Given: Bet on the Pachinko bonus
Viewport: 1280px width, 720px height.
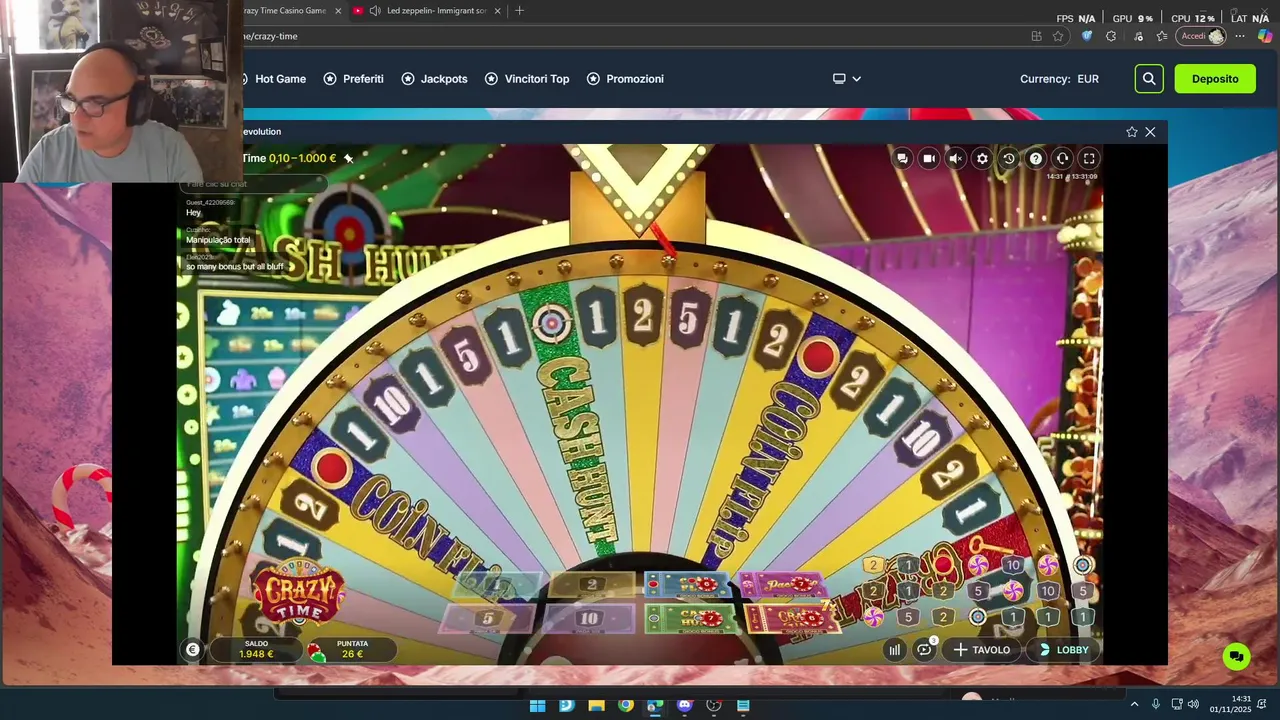Looking at the screenshot, I should [785, 585].
